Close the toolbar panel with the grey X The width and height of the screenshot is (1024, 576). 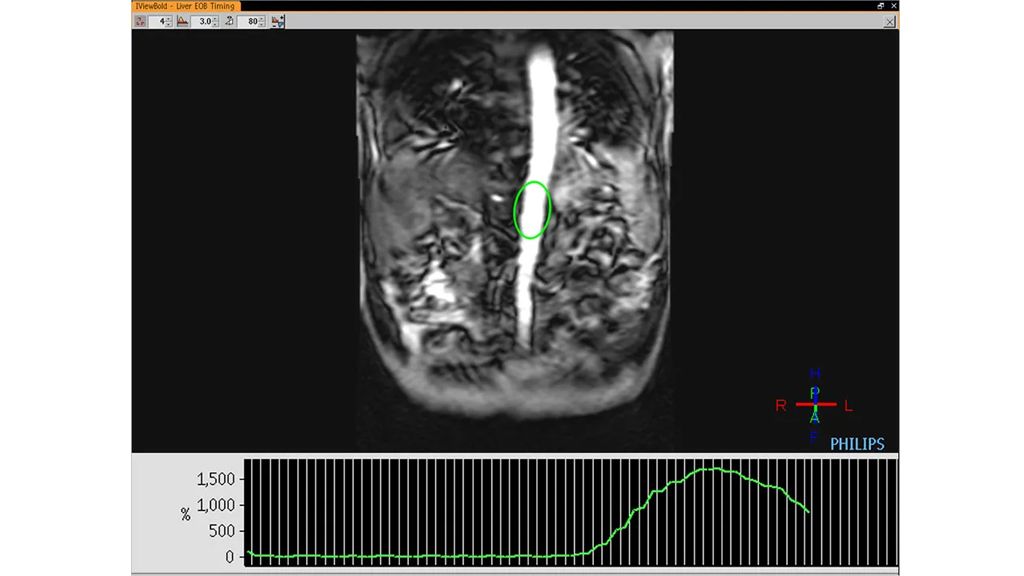tap(889, 22)
